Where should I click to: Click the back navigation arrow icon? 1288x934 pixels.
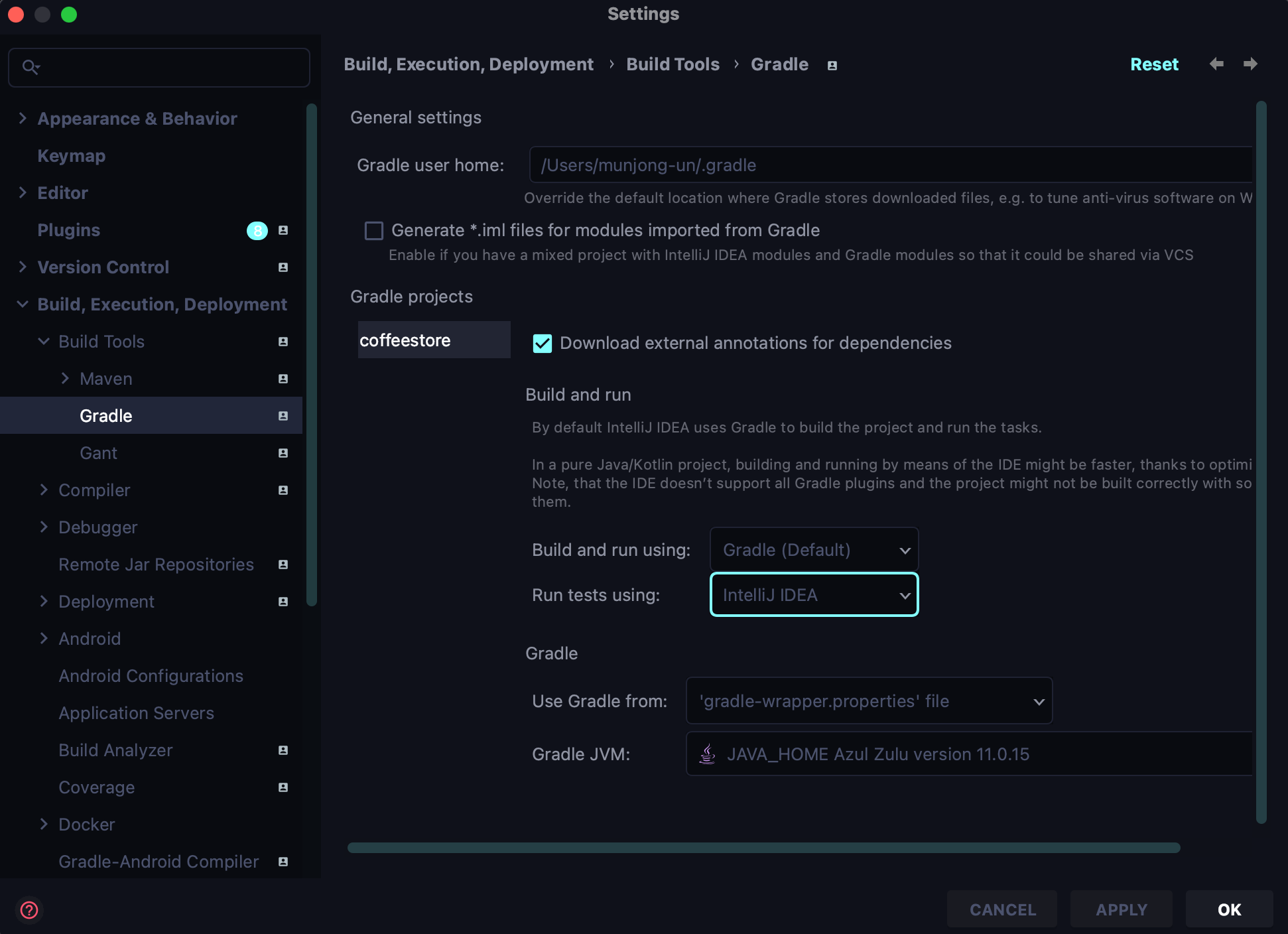[1216, 64]
